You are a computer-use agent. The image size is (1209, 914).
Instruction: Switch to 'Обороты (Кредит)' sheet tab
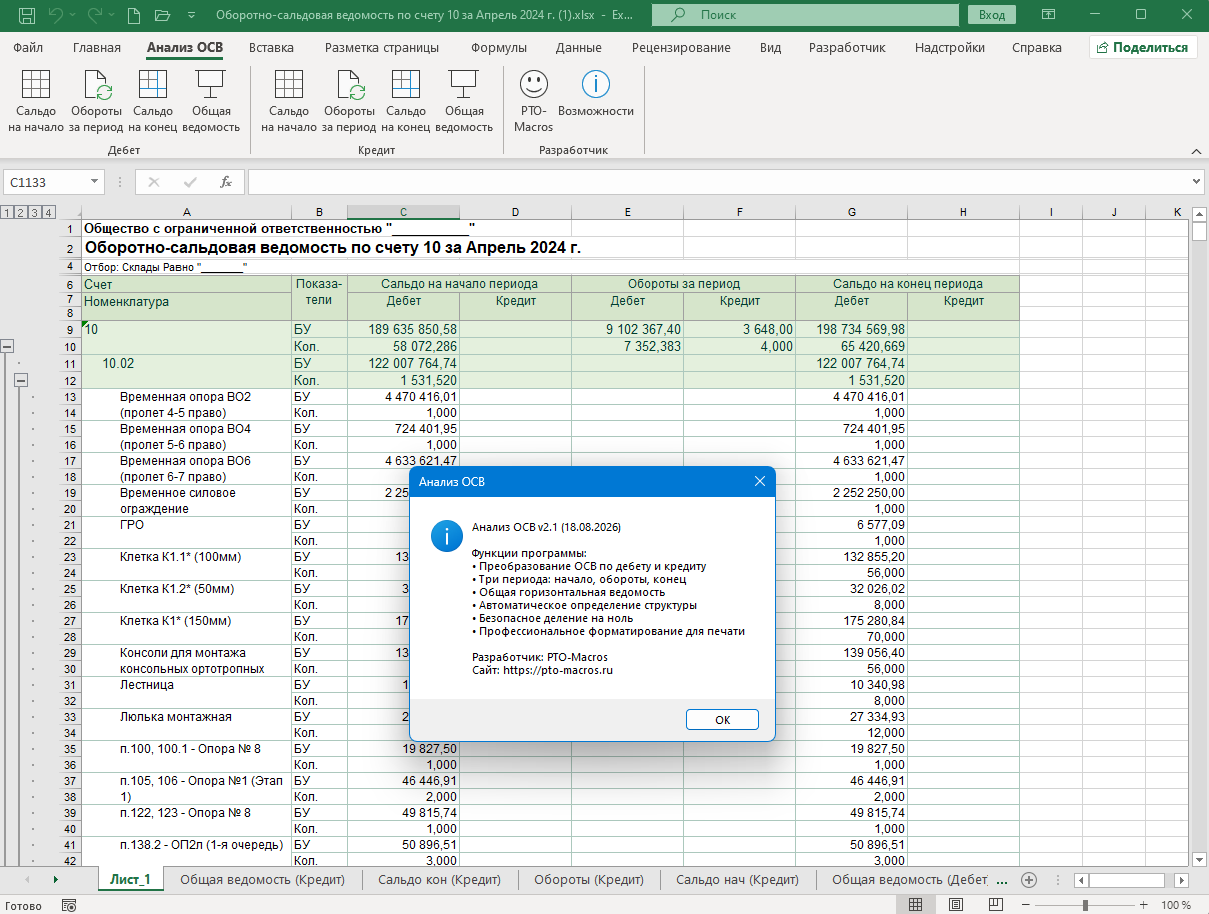(x=589, y=880)
